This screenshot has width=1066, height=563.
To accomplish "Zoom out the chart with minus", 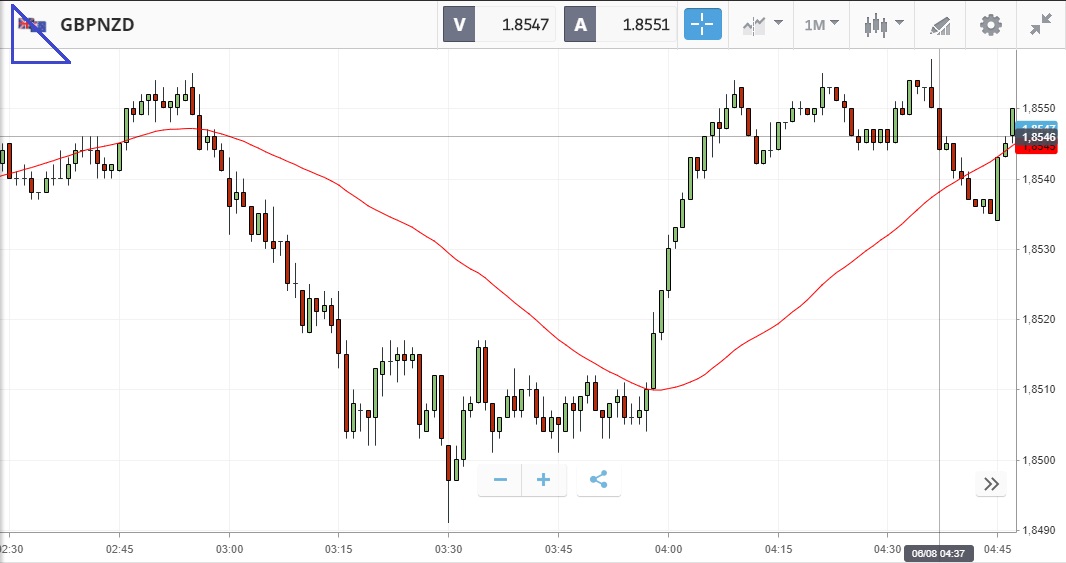I will point(500,480).
